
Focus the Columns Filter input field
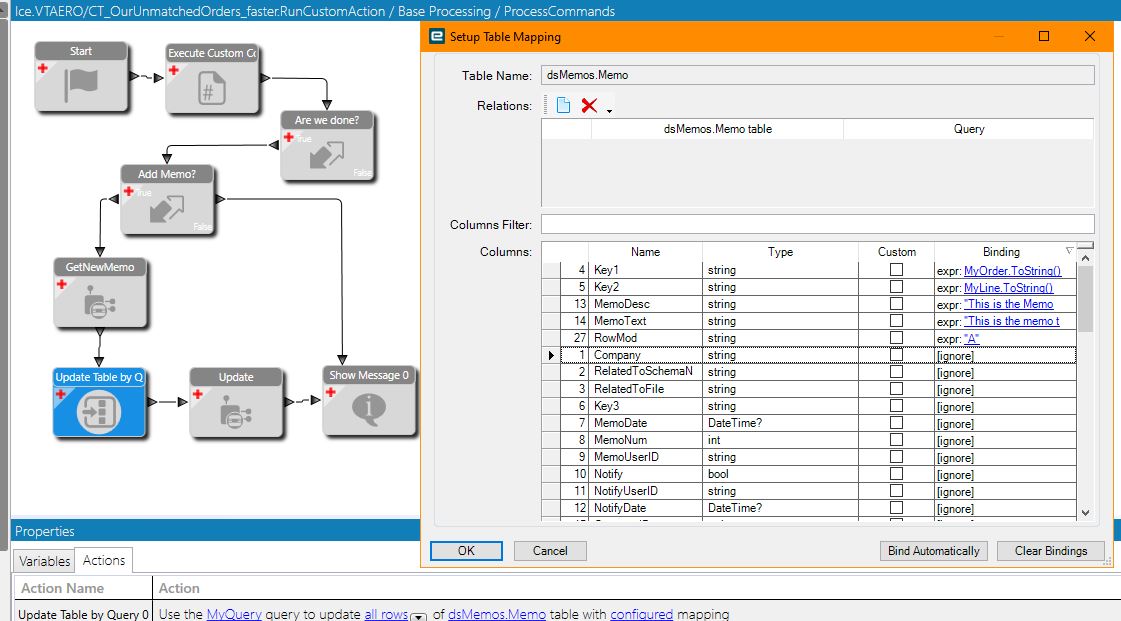[x=817, y=224]
